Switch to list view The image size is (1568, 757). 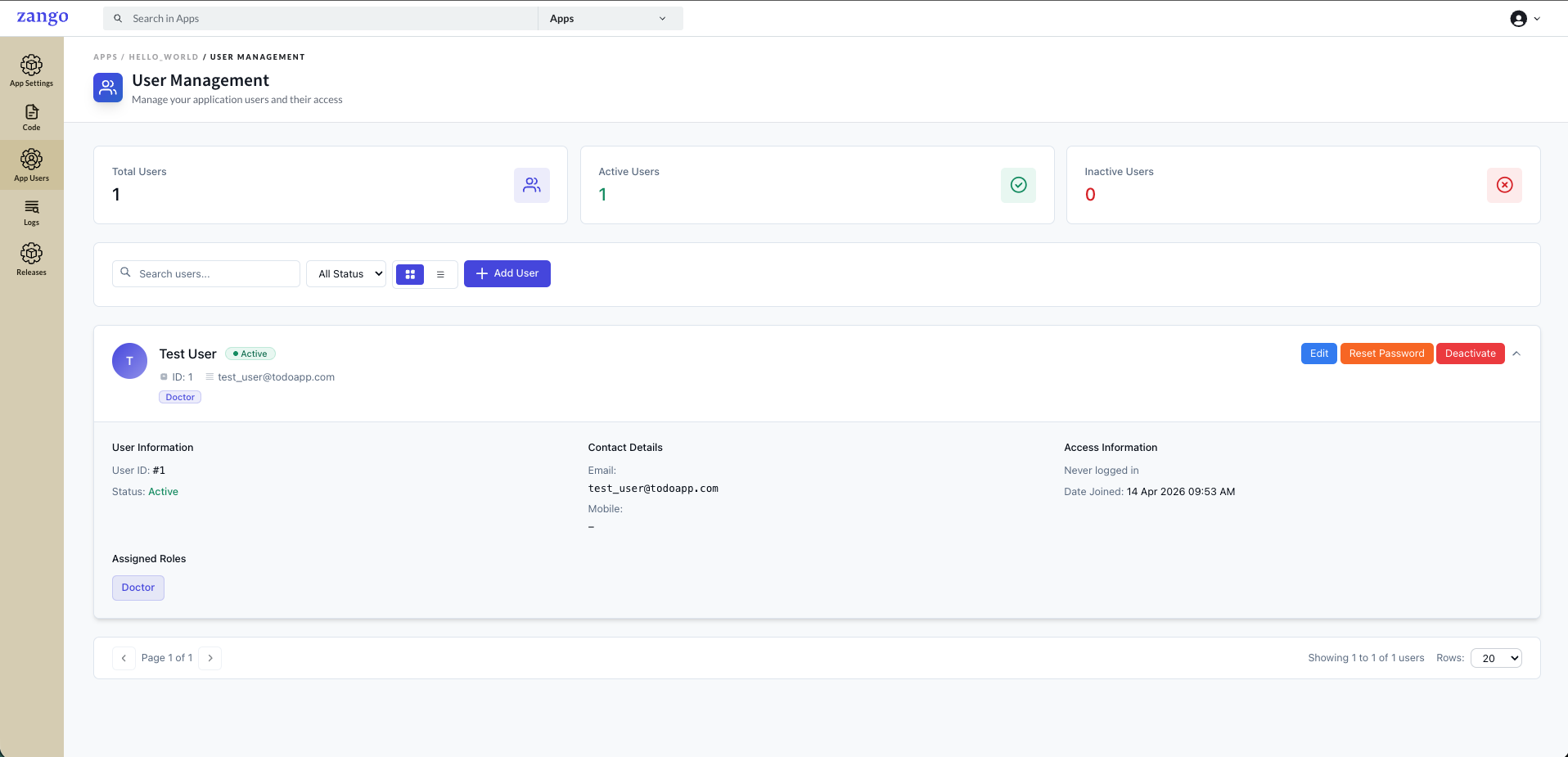coord(440,274)
